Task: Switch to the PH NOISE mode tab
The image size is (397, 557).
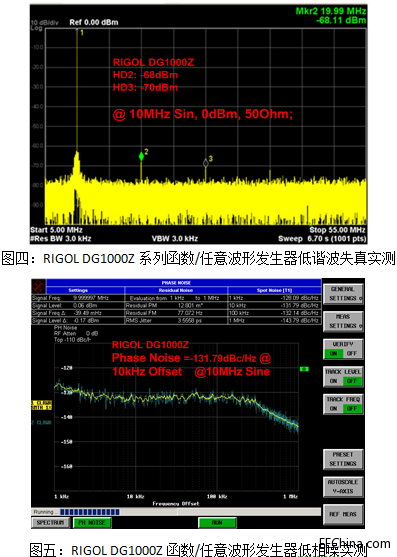Action: [92, 523]
